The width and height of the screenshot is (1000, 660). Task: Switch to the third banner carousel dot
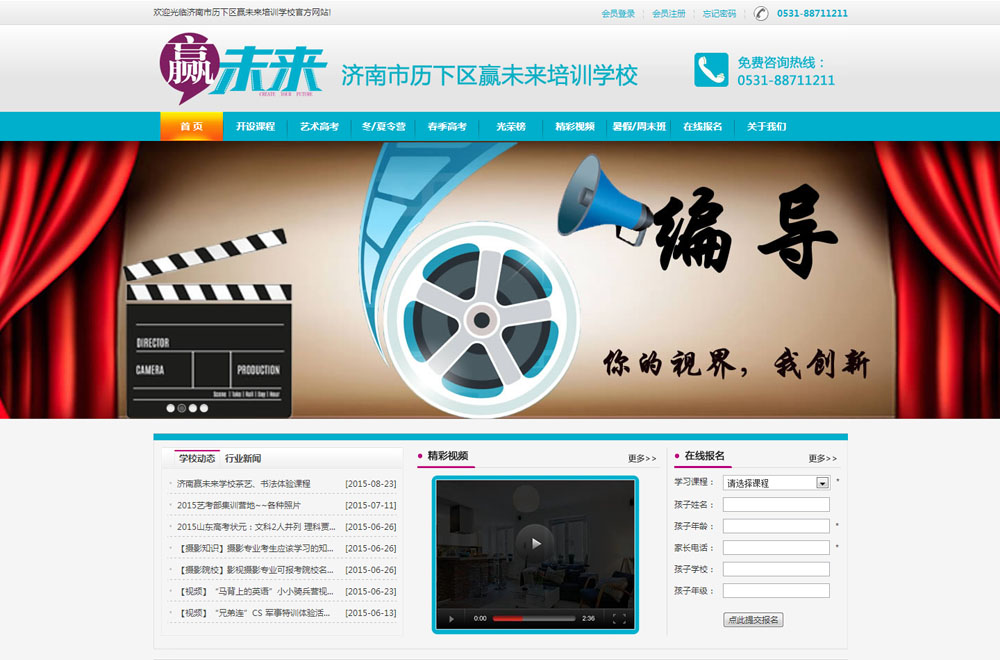coord(193,408)
